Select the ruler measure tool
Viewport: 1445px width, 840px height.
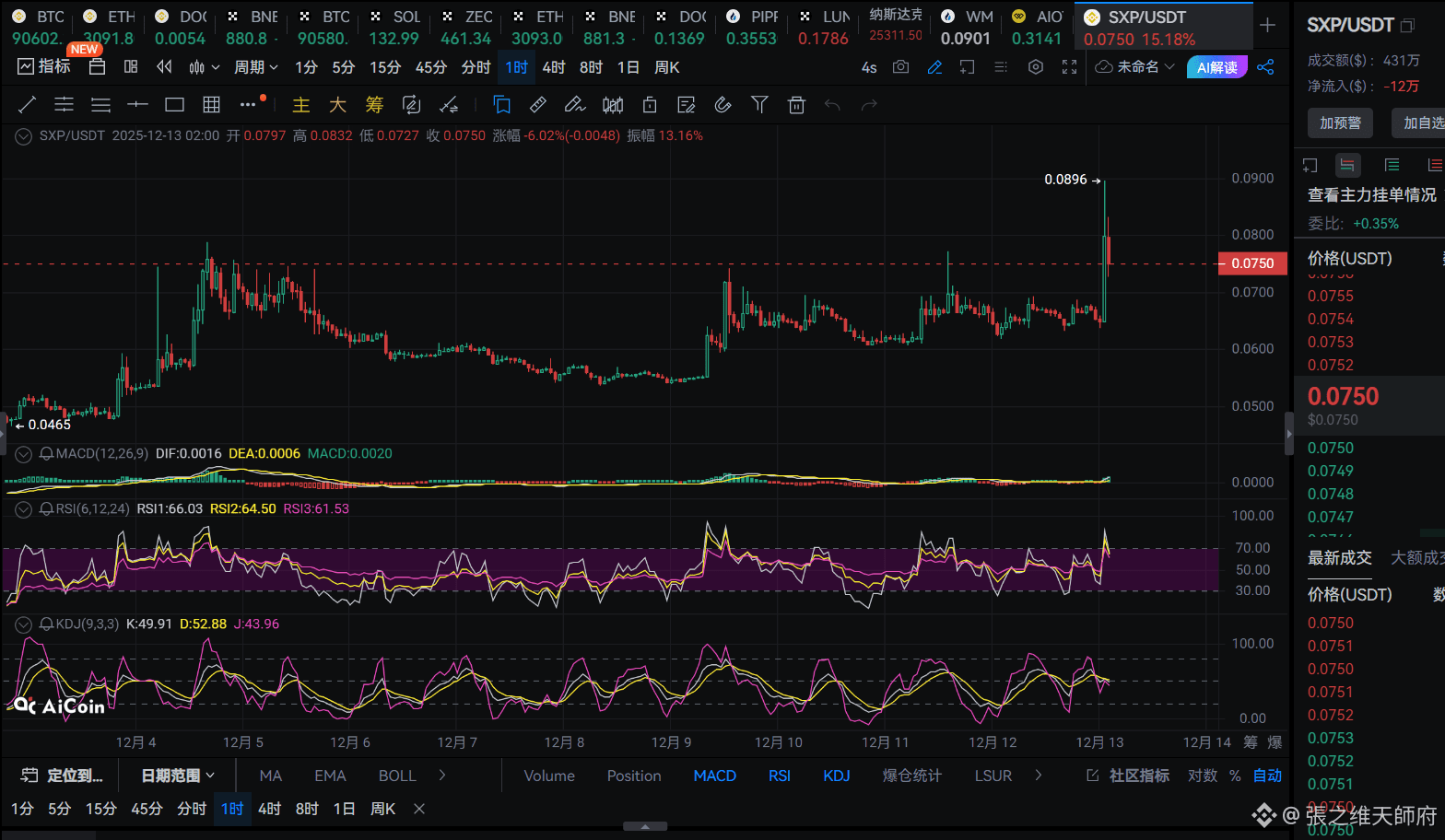pyautogui.click(x=538, y=105)
